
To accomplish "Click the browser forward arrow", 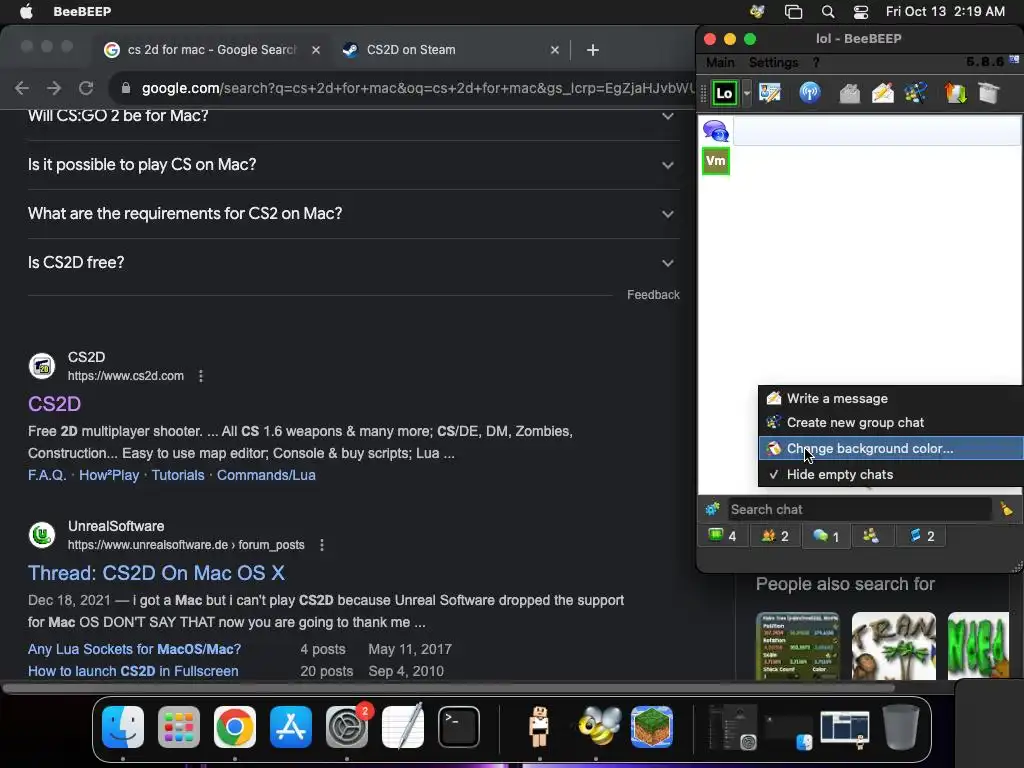I will 54,88.
